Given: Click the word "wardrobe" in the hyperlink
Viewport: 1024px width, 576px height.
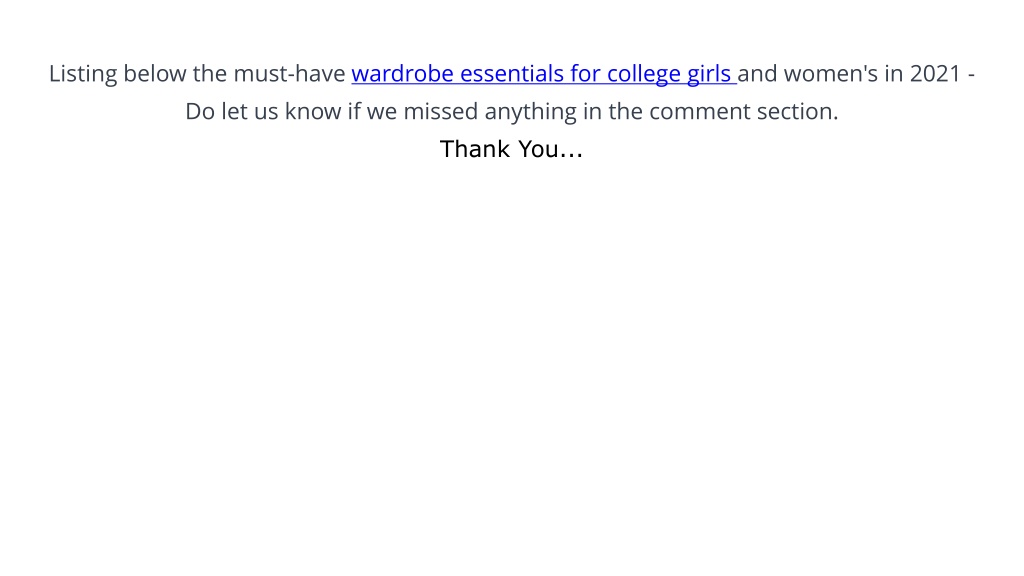Looking at the screenshot, I should click(x=402, y=74).
